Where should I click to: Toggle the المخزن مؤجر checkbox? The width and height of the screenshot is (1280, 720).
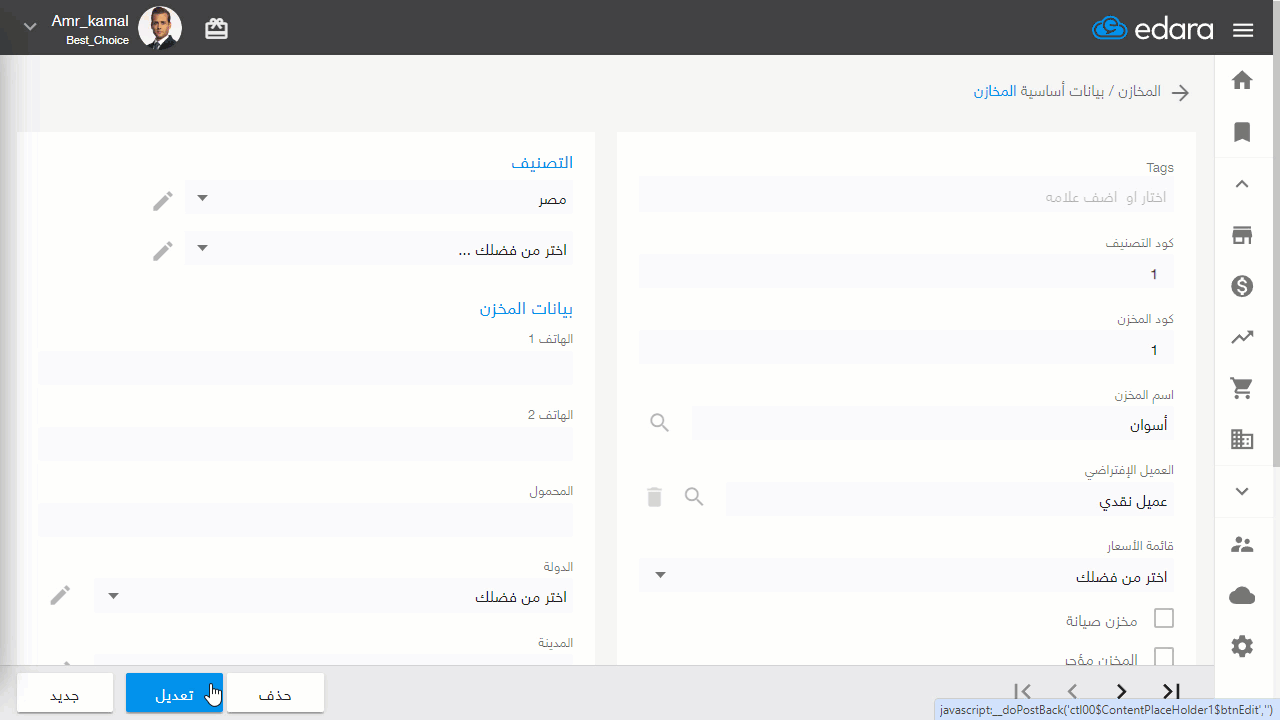1164,657
